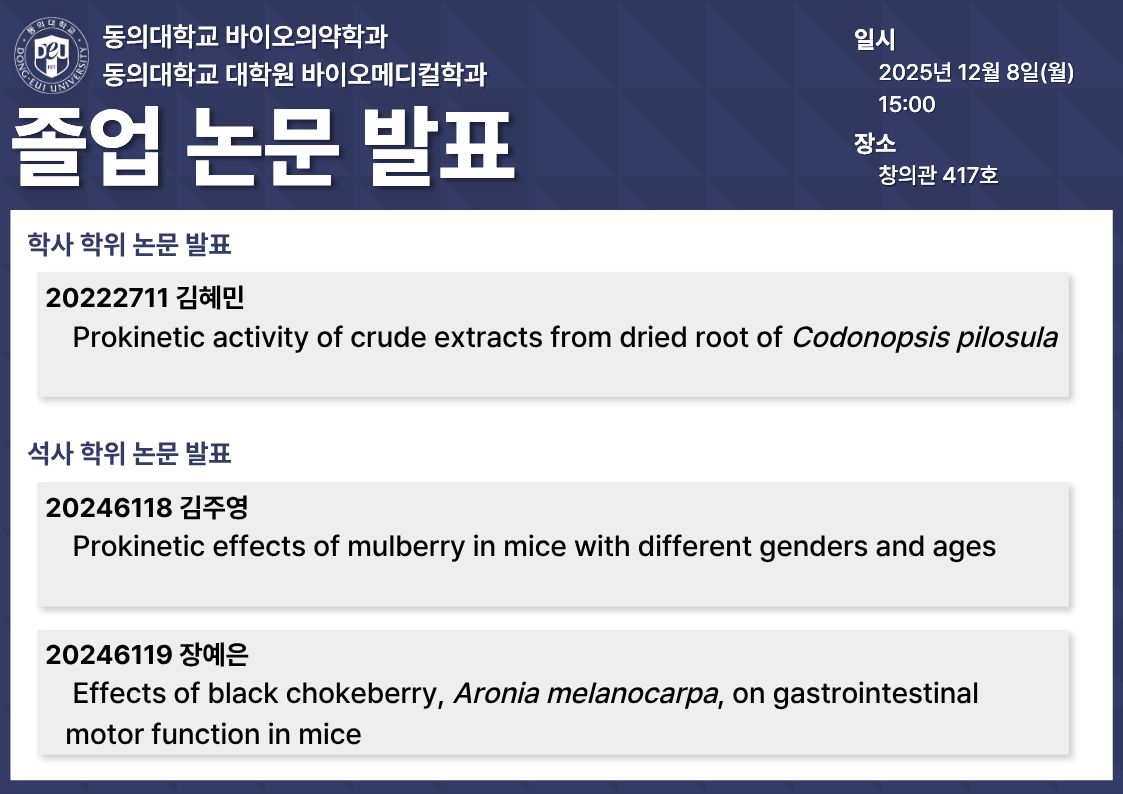Click the 대학원 바이오메디컬학과 department line
Image resolution: width=1123 pixels, height=794 pixels.
(x=296, y=75)
